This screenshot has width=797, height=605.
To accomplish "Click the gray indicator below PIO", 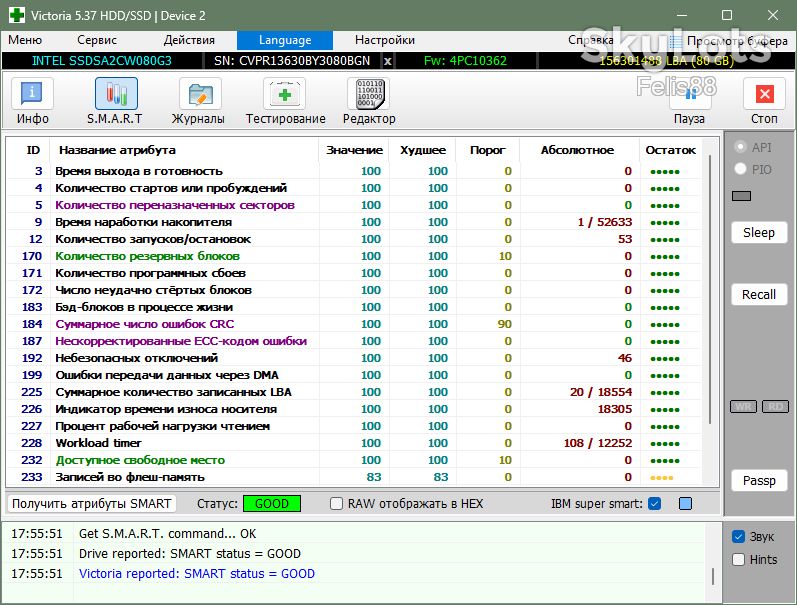I will click(x=741, y=196).
